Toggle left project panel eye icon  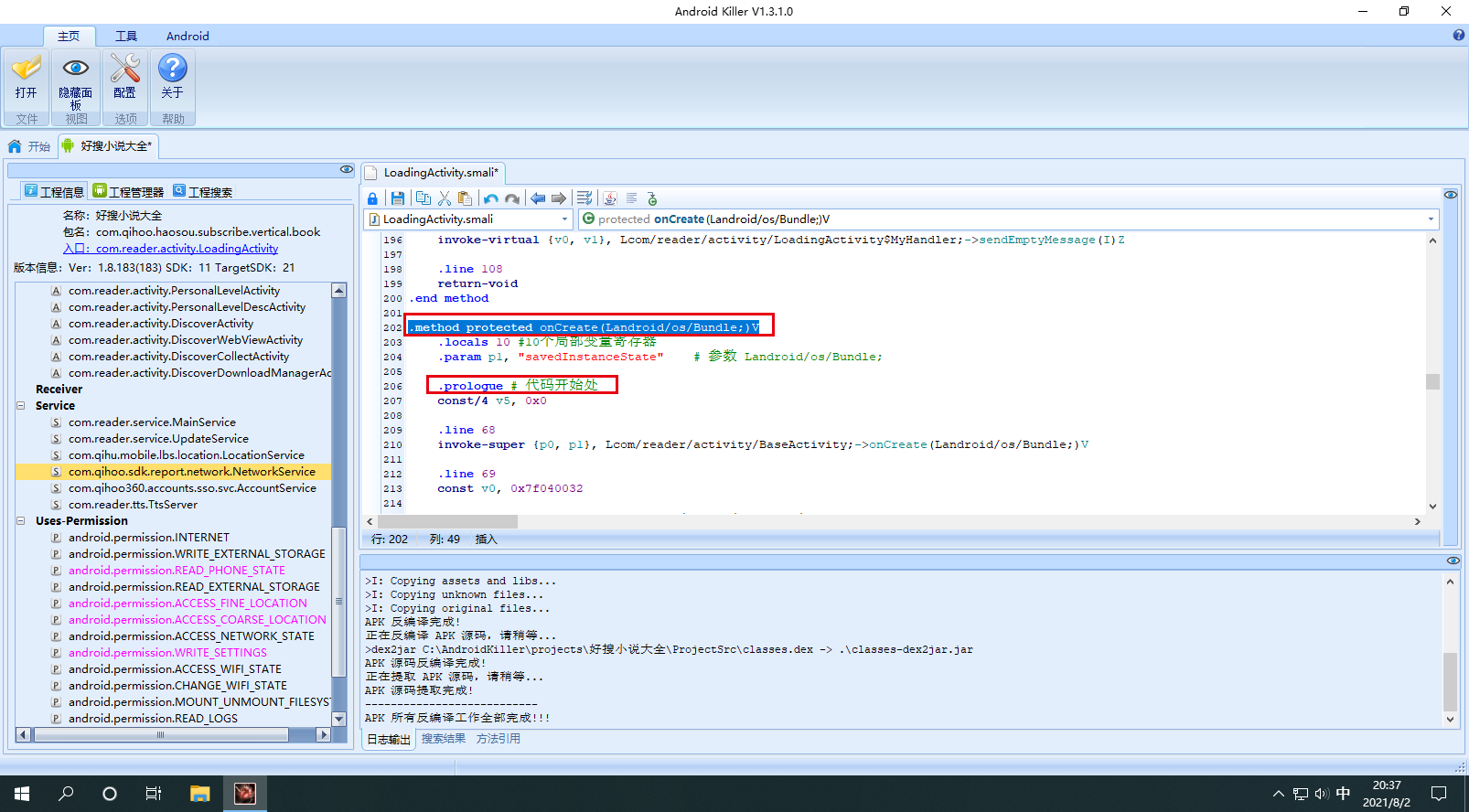[347, 169]
